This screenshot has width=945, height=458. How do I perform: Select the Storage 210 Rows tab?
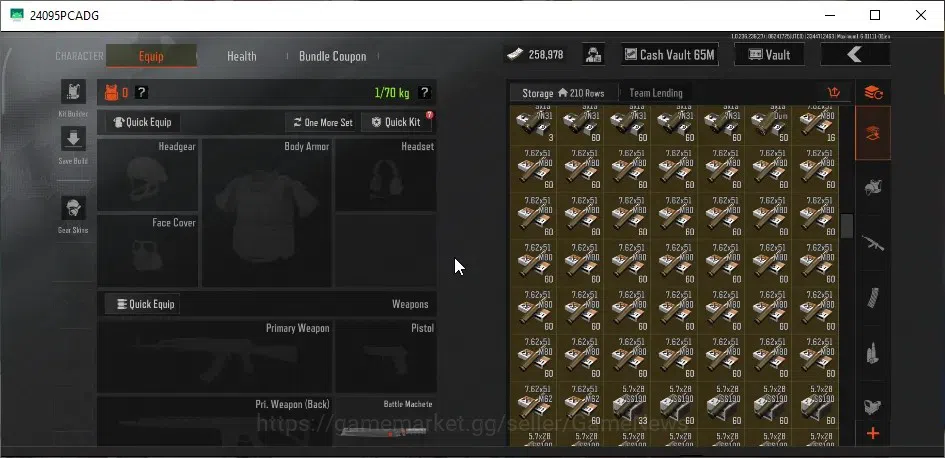[564, 93]
